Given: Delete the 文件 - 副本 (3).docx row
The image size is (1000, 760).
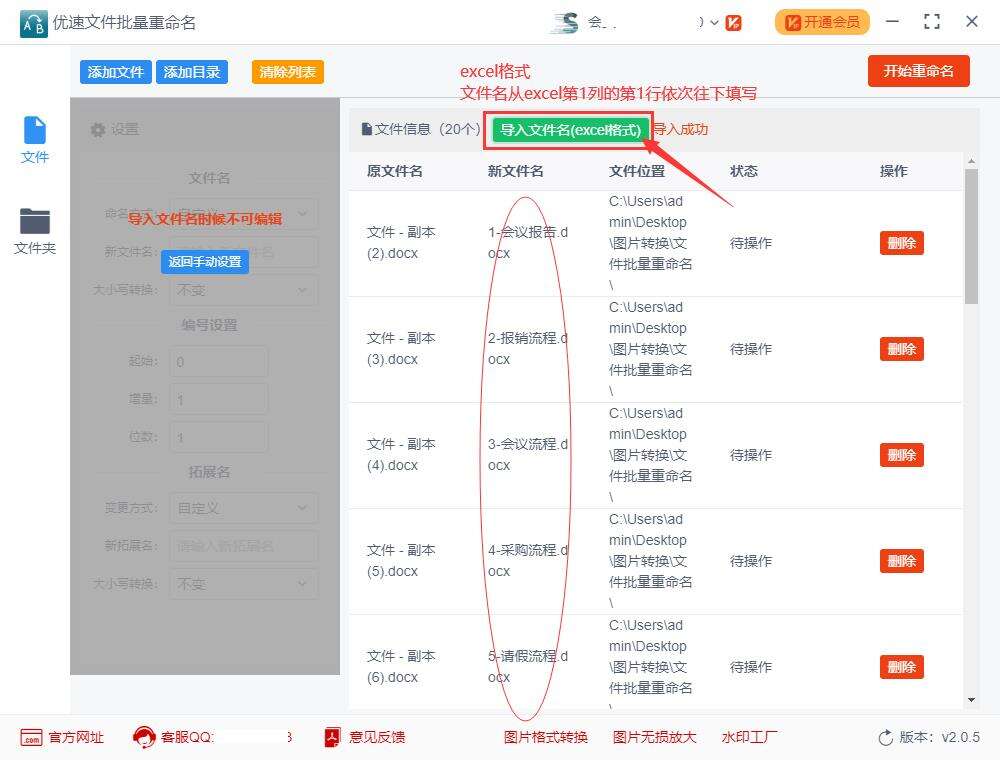Looking at the screenshot, I should 902,349.
